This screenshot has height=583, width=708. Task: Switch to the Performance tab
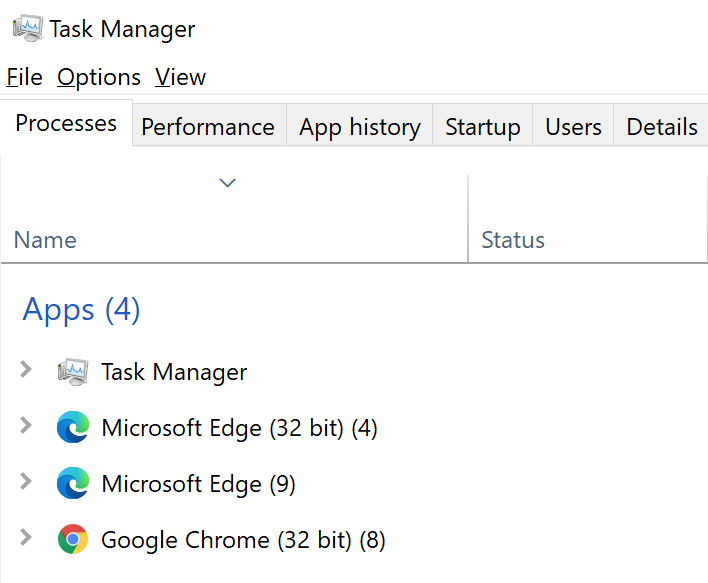tap(208, 126)
